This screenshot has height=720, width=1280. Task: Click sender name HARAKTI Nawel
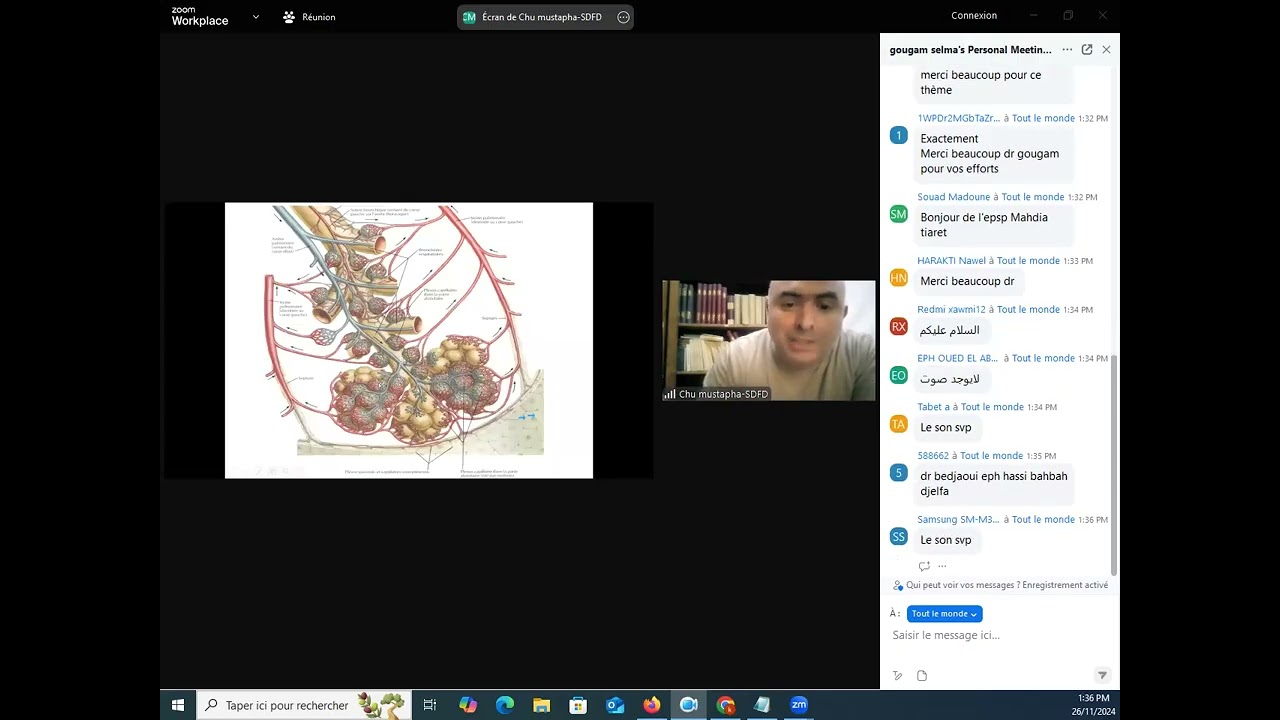(x=952, y=261)
